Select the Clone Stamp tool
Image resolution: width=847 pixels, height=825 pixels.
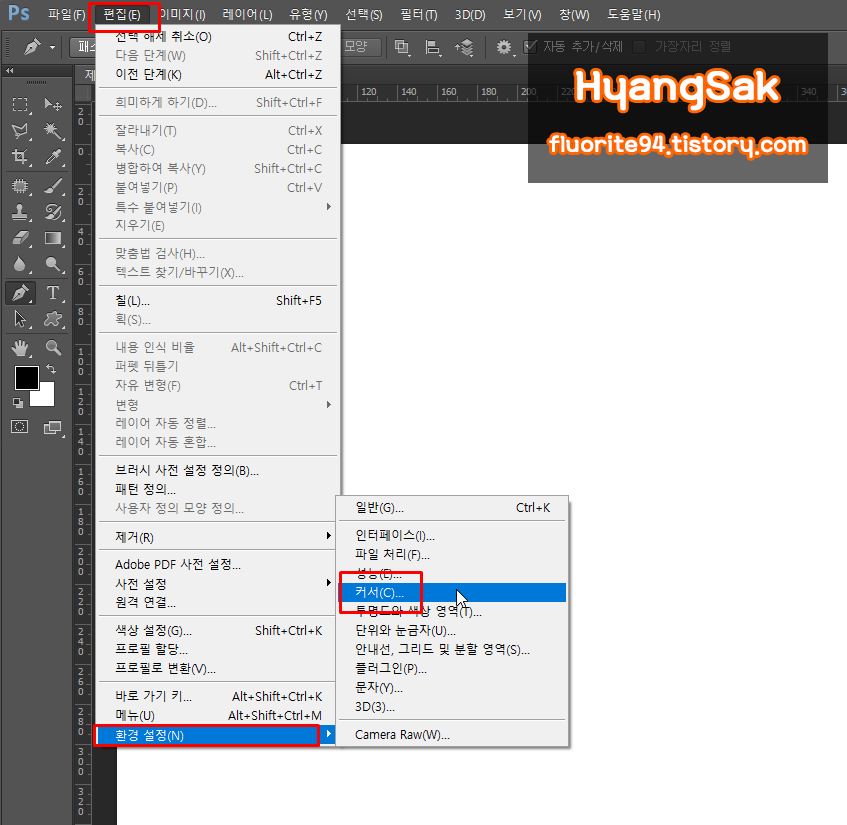coord(20,212)
